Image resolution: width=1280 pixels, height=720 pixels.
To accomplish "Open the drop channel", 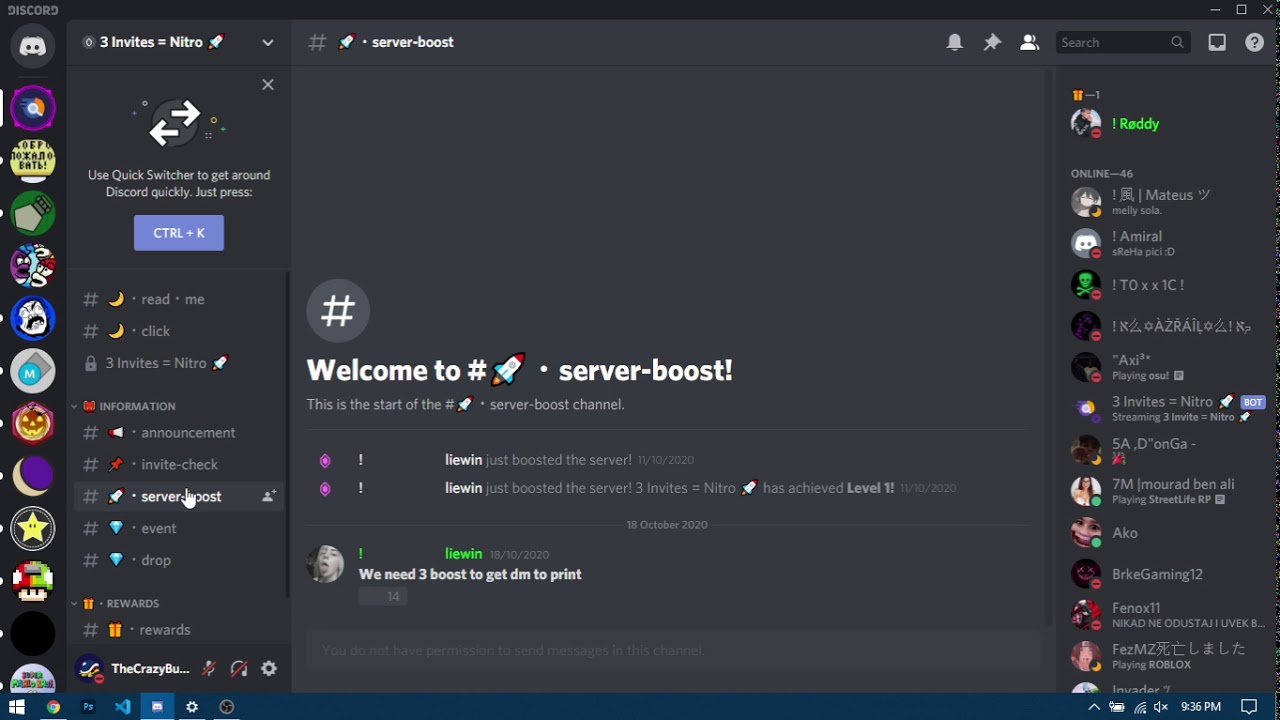I will tap(178, 560).
